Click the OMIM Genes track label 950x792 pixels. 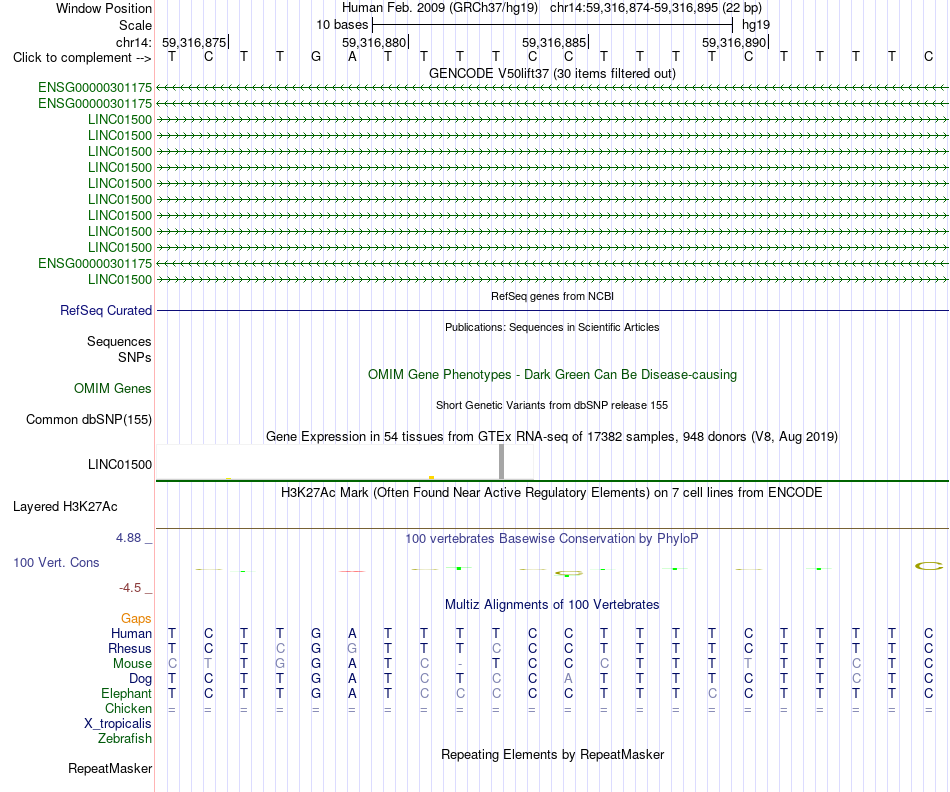tap(113, 388)
